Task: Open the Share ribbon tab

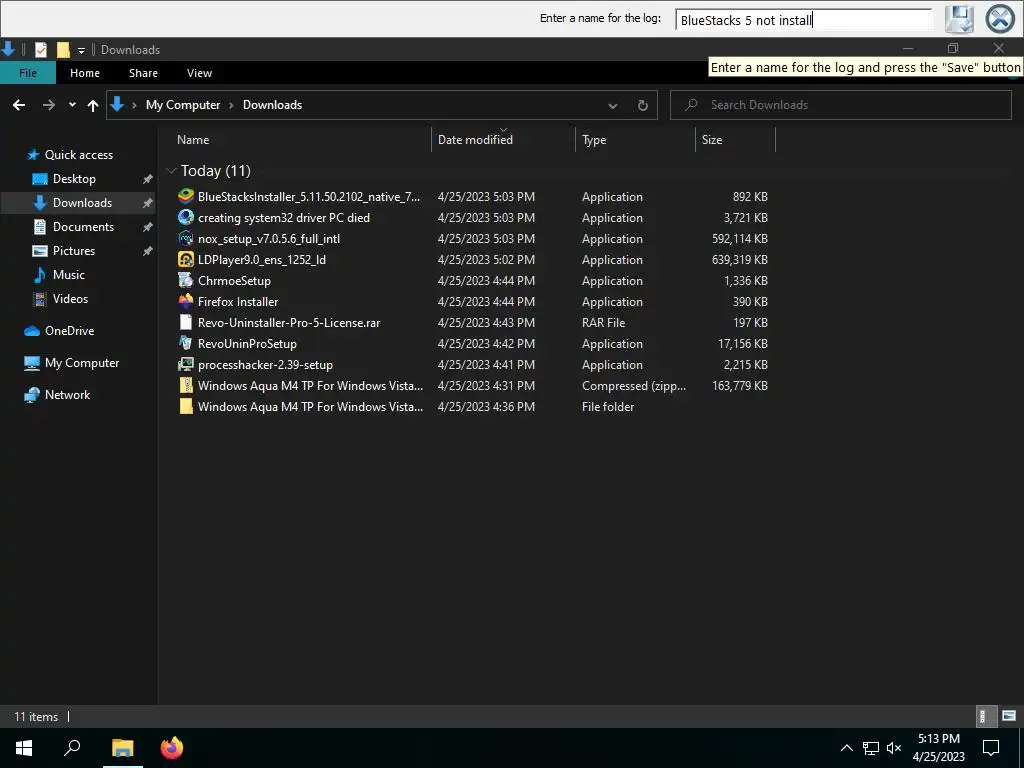Action: pos(143,73)
